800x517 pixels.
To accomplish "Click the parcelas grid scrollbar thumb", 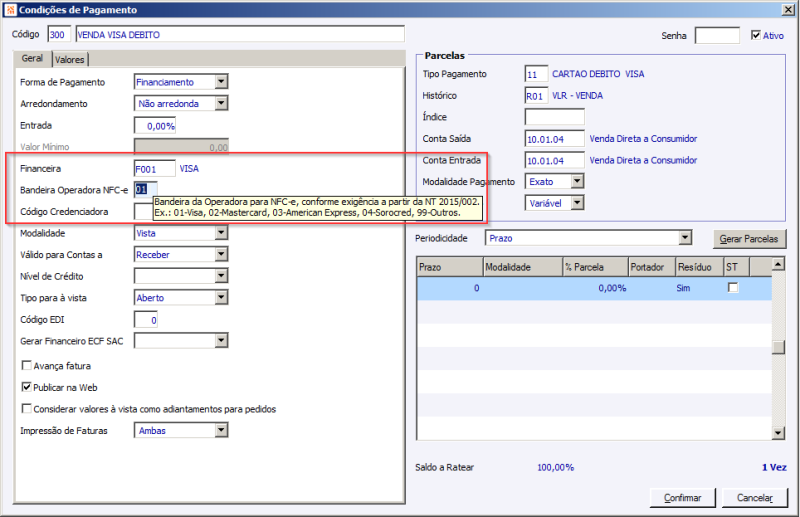I will pyautogui.click(x=778, y=347).
